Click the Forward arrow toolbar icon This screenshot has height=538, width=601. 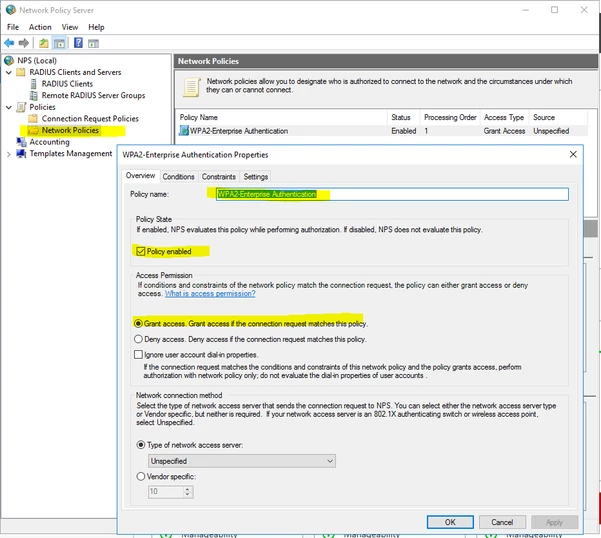click(24, 43)
